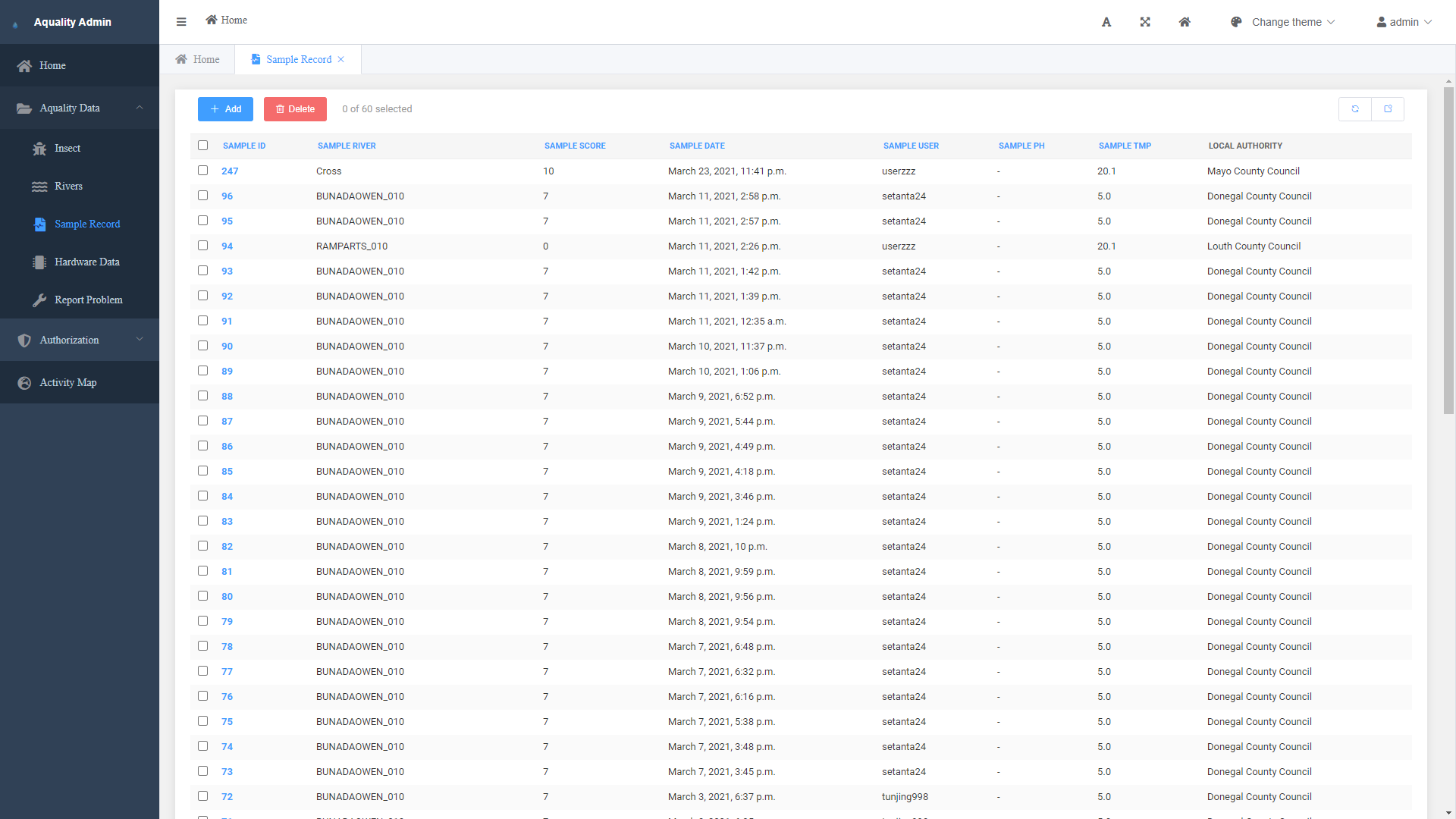Expand the Authorization menu chevron
The image size is (1456, 819).
(140, 340)
